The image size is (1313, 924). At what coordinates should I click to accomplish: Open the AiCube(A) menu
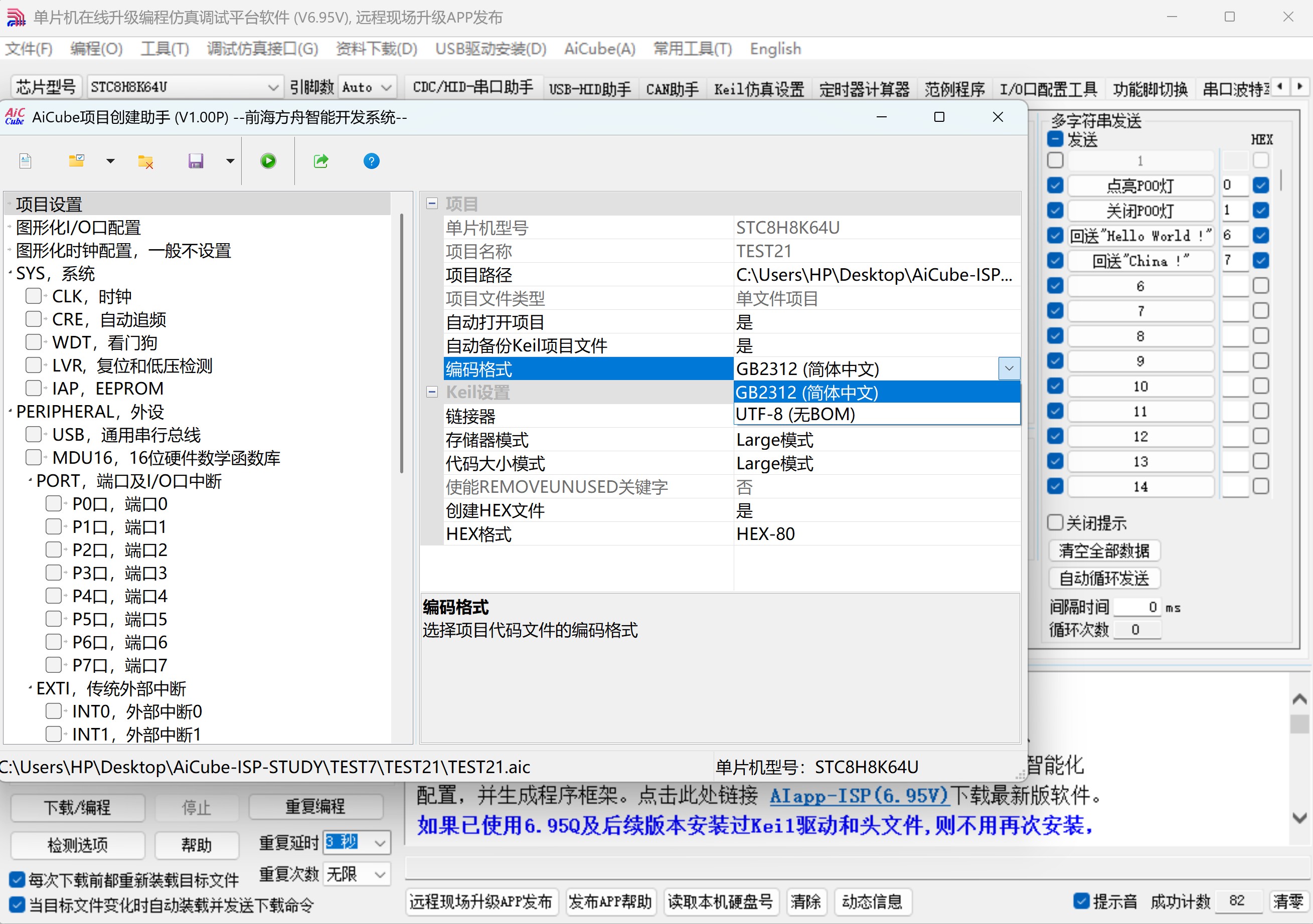600,49
